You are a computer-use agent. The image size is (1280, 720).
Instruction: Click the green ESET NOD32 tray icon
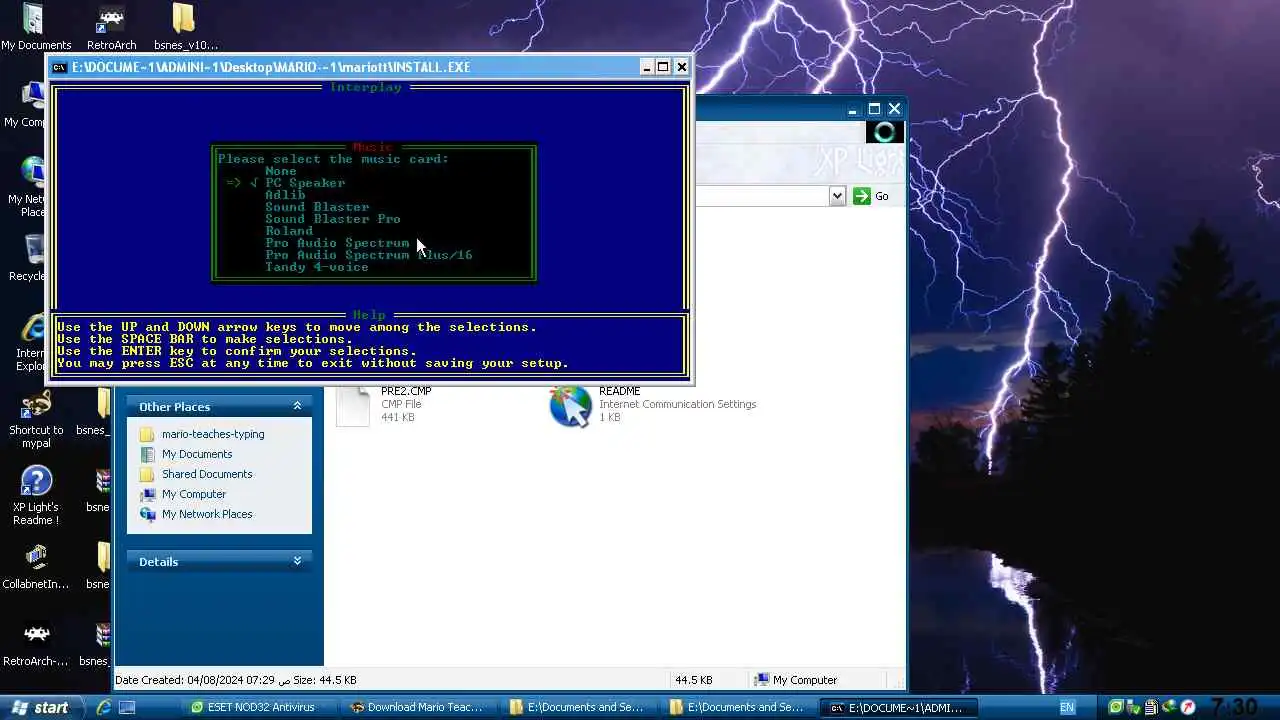pos(1116,707)
